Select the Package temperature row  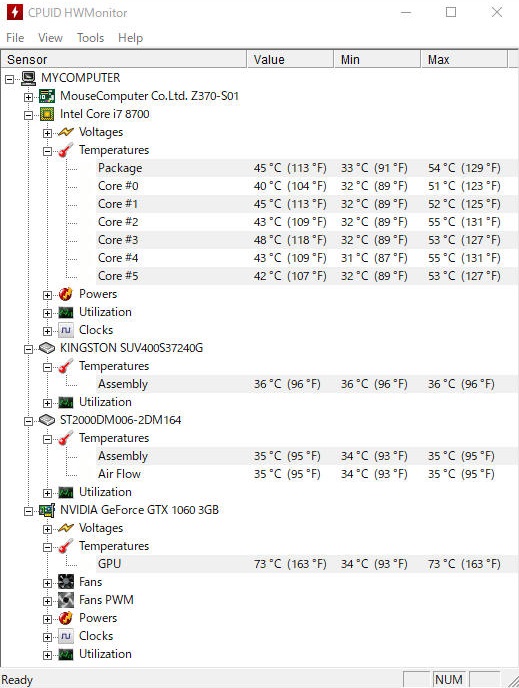point(306,168)
